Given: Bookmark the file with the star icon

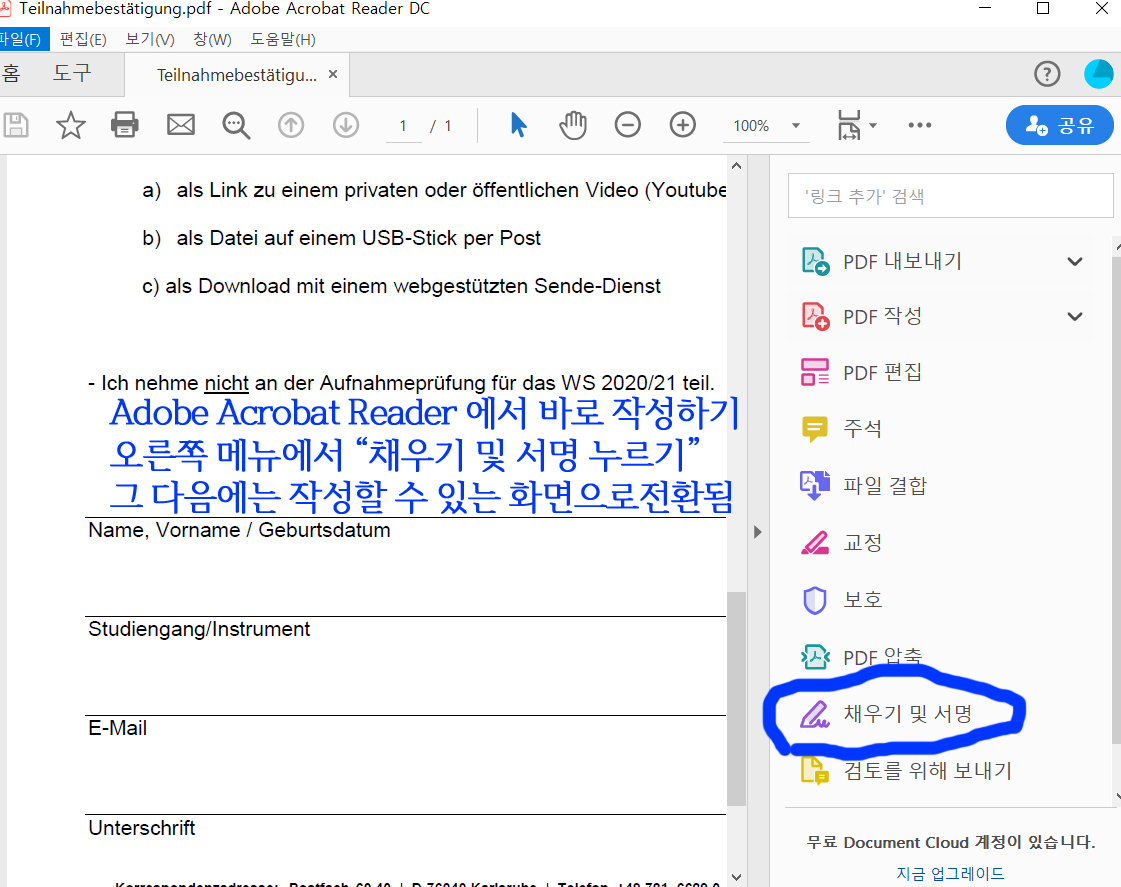Looking at the screenshot, I should [70, 125].
